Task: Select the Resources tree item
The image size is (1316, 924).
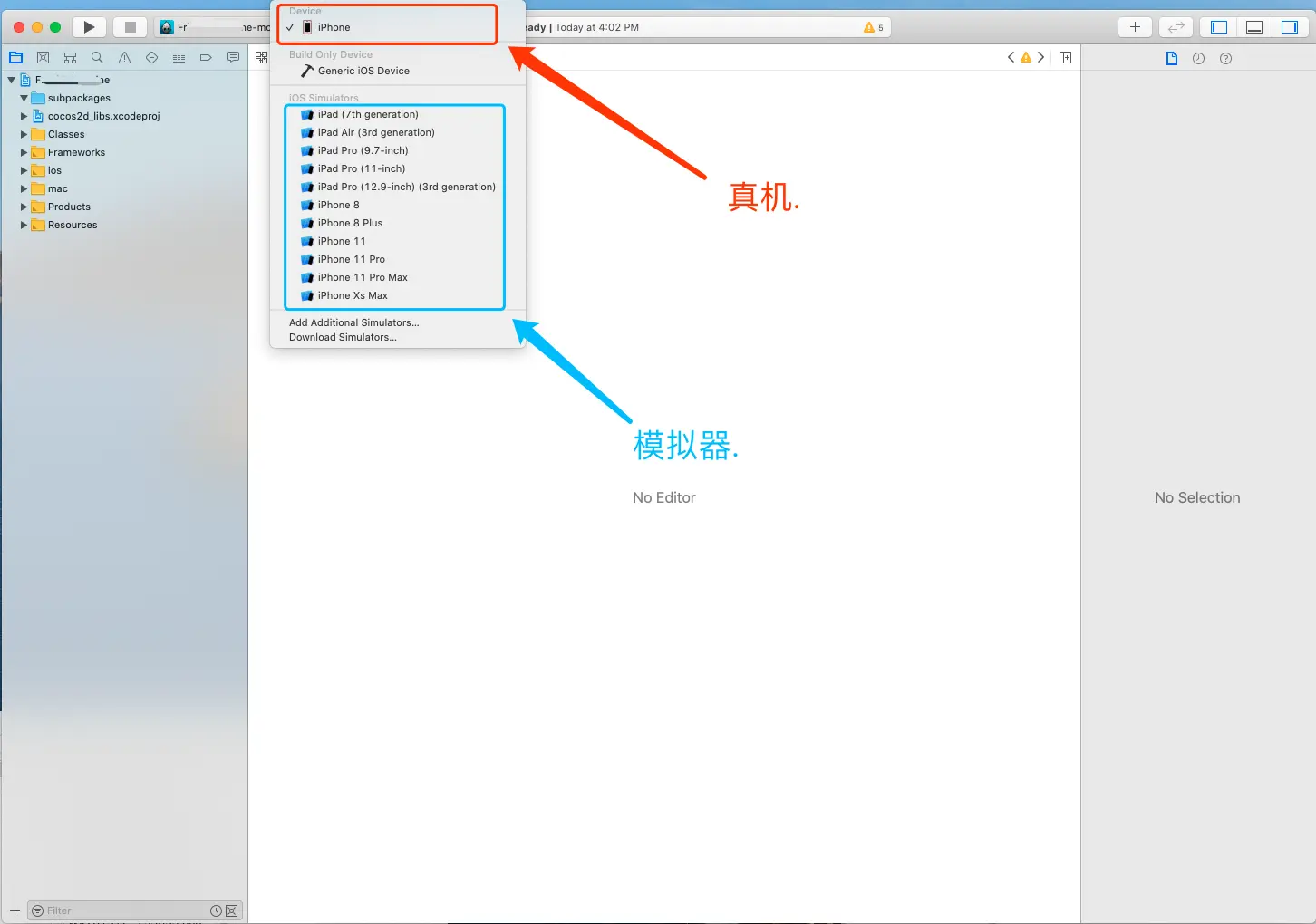Action: point(124,225)
